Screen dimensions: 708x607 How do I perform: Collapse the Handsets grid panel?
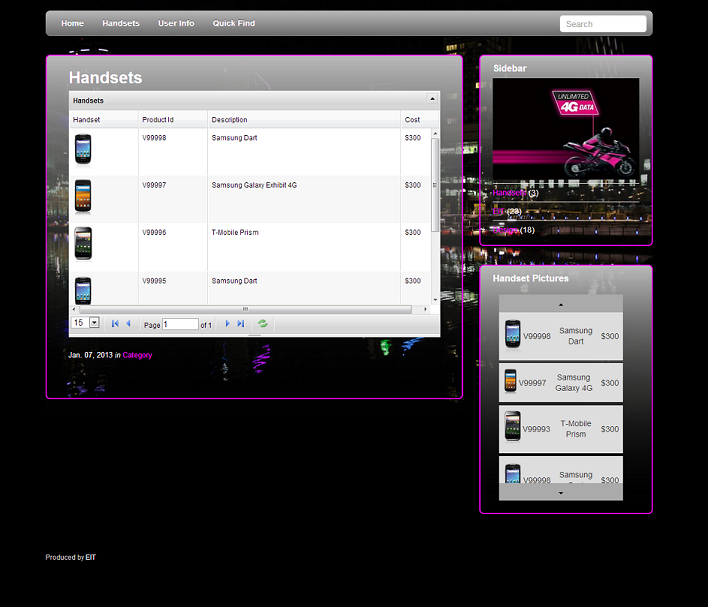pyautogui.click(x=432, y=98)
